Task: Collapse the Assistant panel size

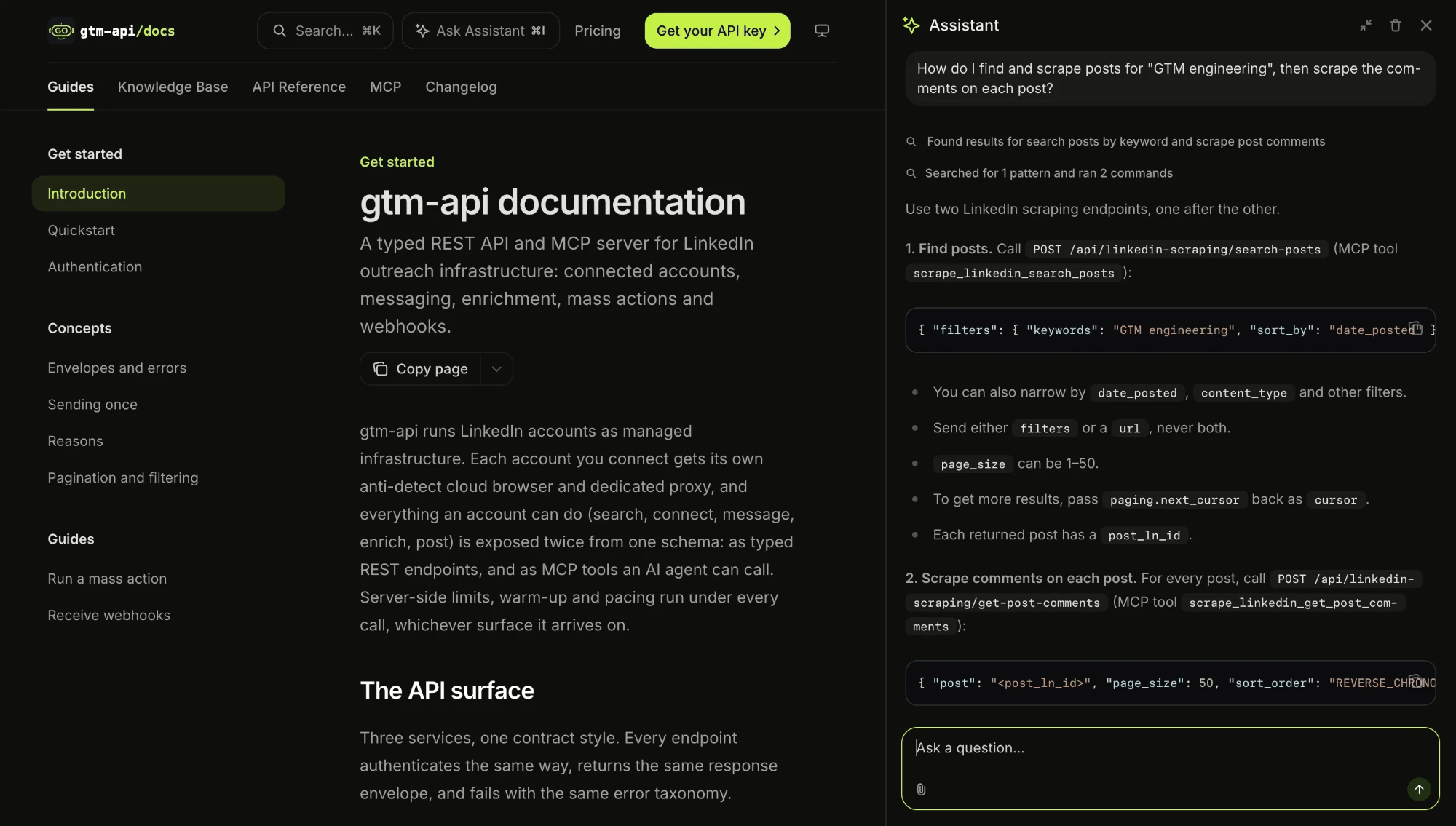Action: coord(1366,25)
